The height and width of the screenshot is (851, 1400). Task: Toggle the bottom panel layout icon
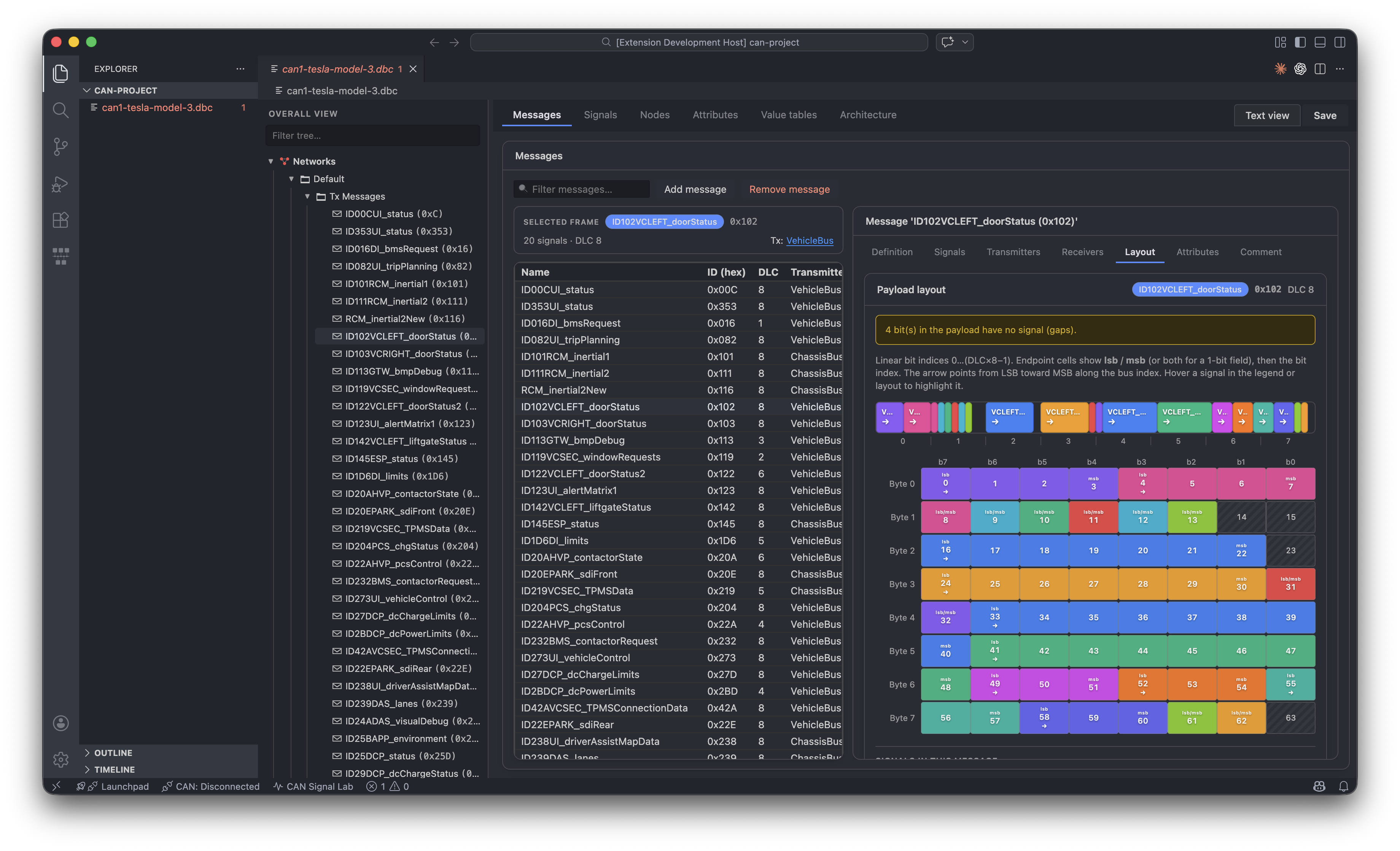(x=1320, y=42)
